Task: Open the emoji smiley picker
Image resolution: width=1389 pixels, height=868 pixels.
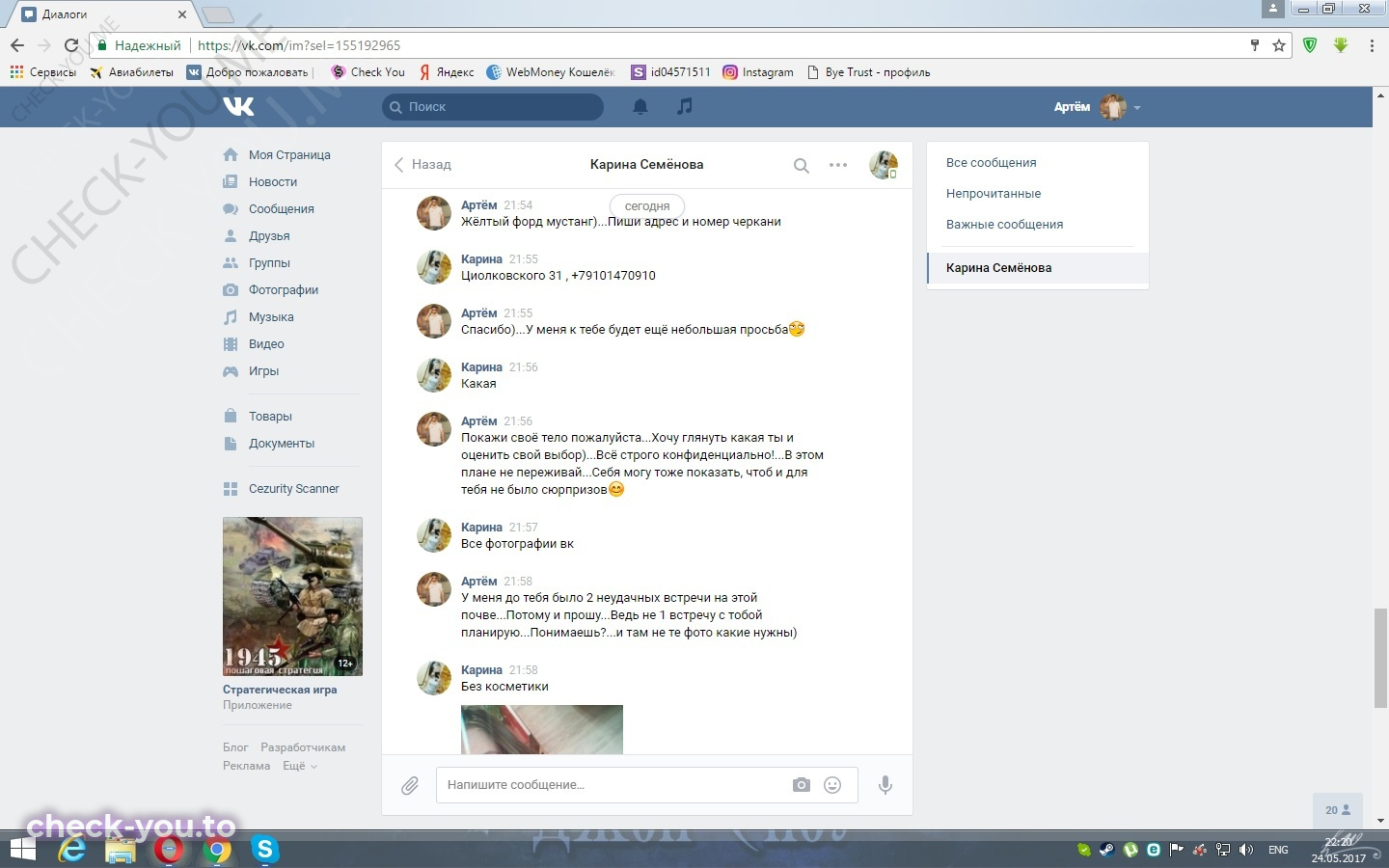Action: tap(832, 785)
